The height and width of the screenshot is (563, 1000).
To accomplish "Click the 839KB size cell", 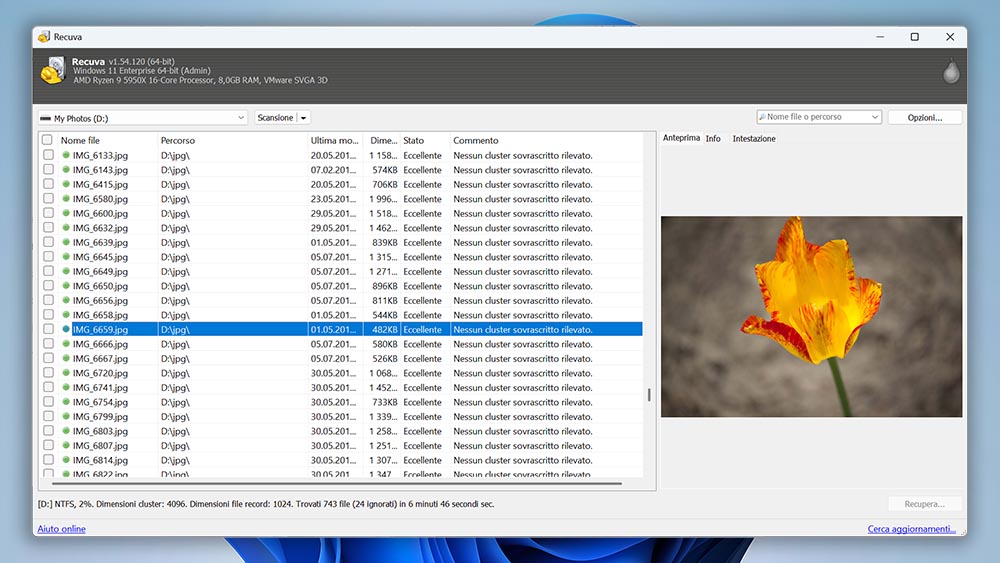I will click(x=385, y=242).
